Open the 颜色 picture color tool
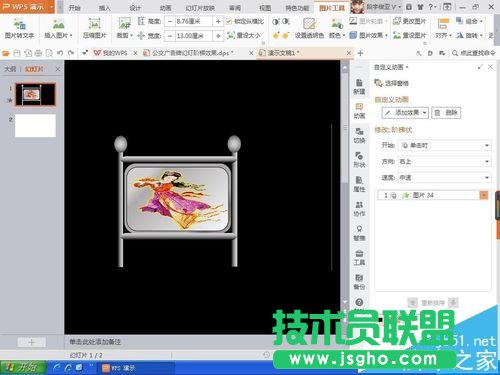 point(337,29)
